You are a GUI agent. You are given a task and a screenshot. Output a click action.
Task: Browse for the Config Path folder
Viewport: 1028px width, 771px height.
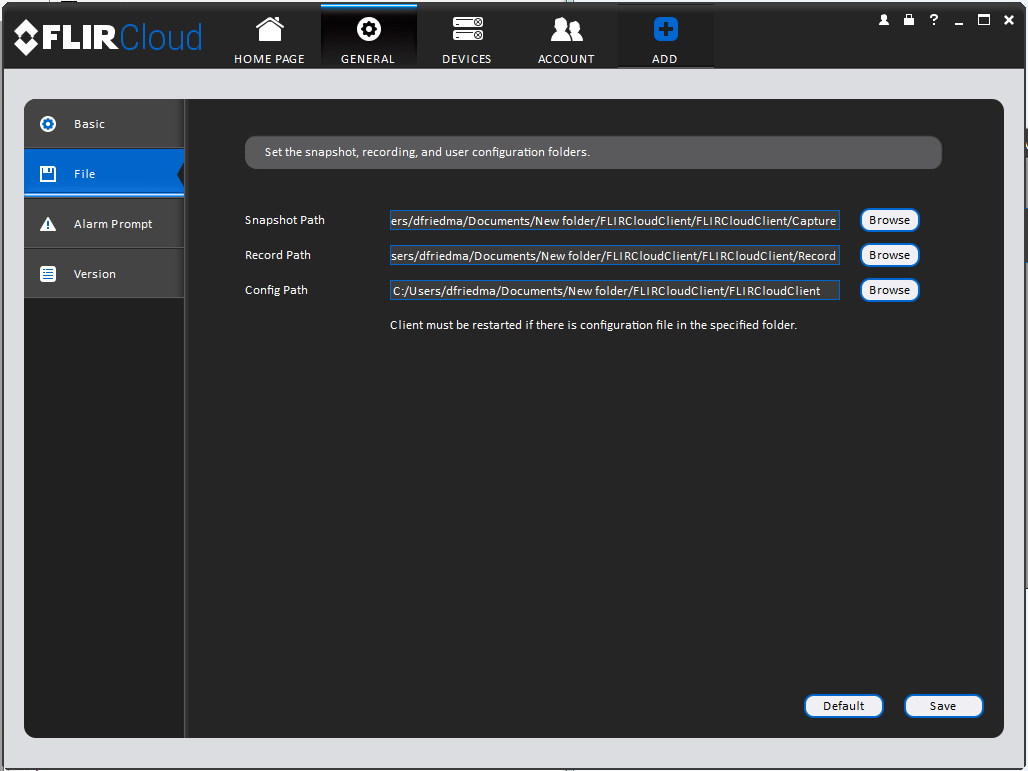pos(890,290)
